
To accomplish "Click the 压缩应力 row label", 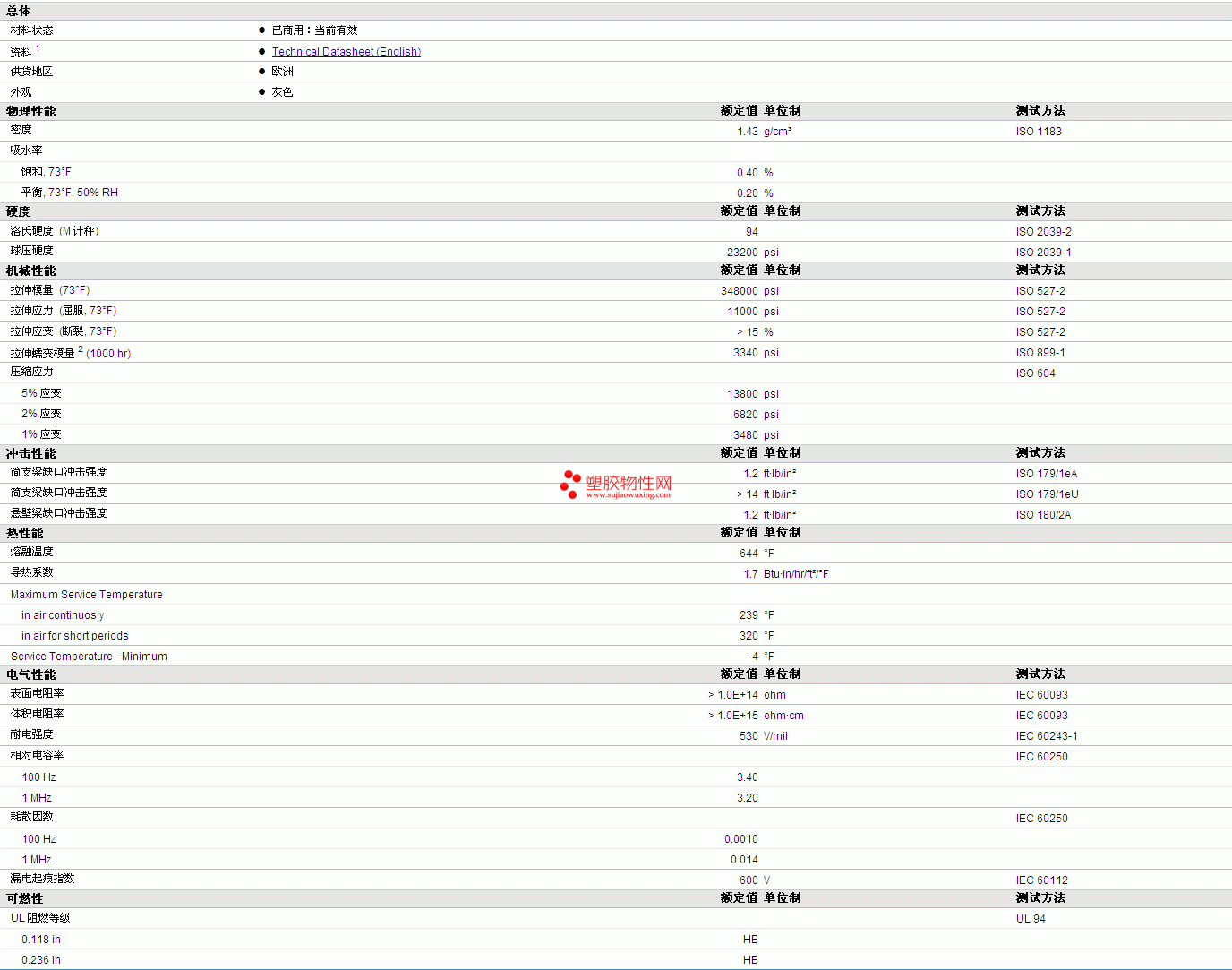I will [32, 372].
